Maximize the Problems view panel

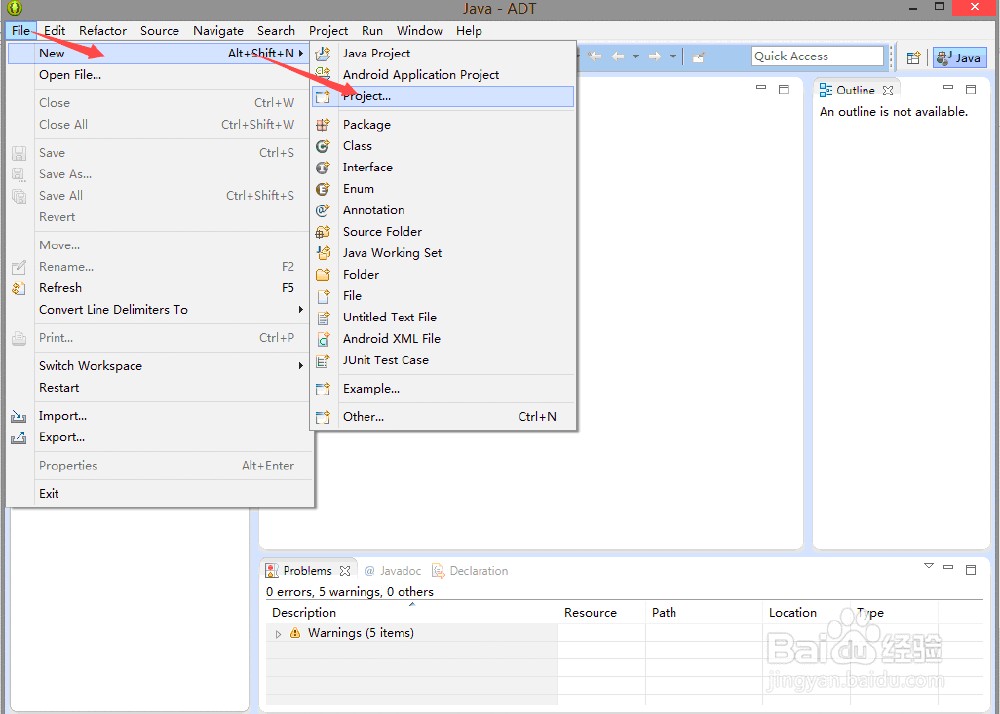(971, 570)
